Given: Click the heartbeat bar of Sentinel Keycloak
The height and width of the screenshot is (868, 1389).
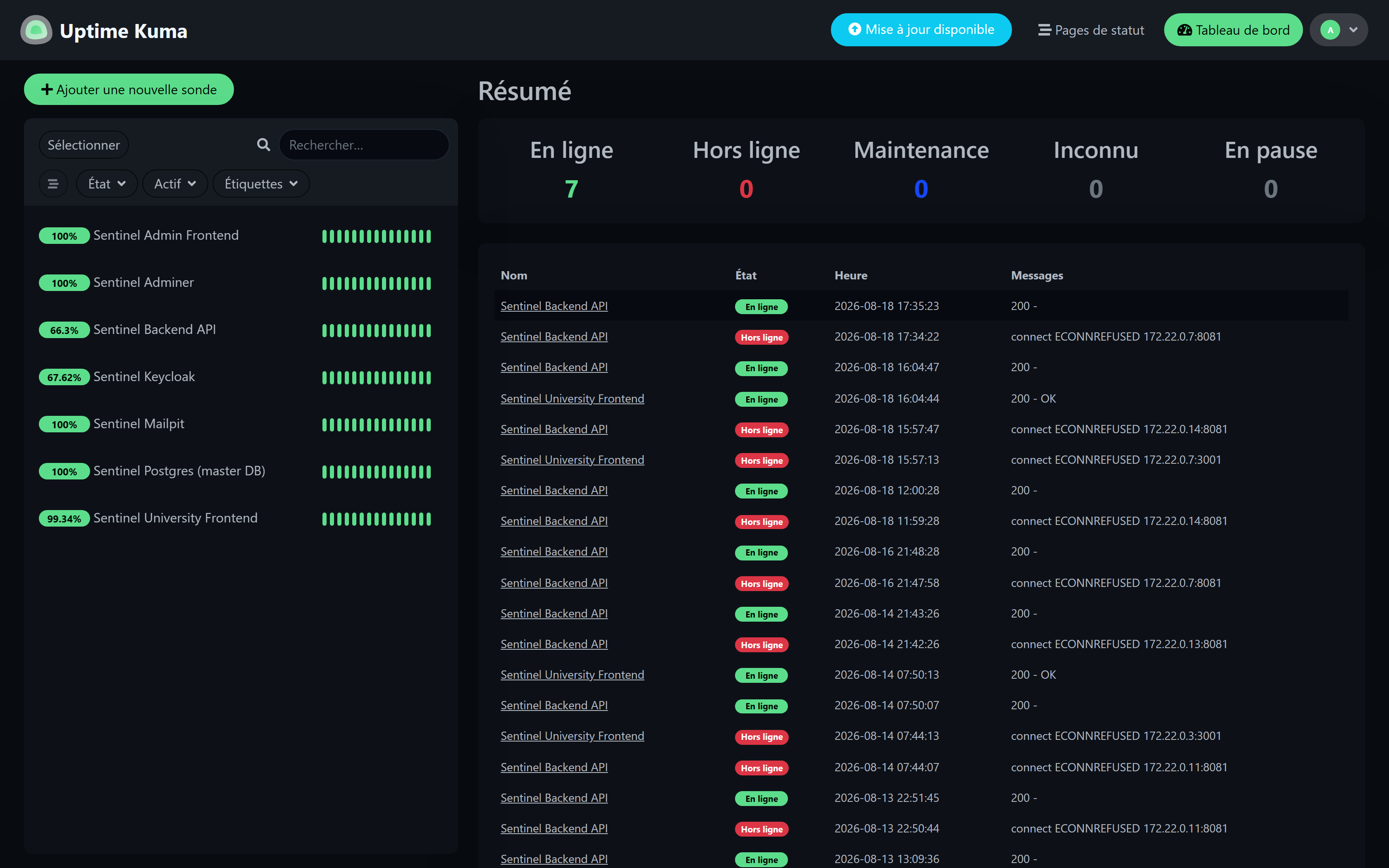Looking at the screenshot, I should tap(377, 377).
